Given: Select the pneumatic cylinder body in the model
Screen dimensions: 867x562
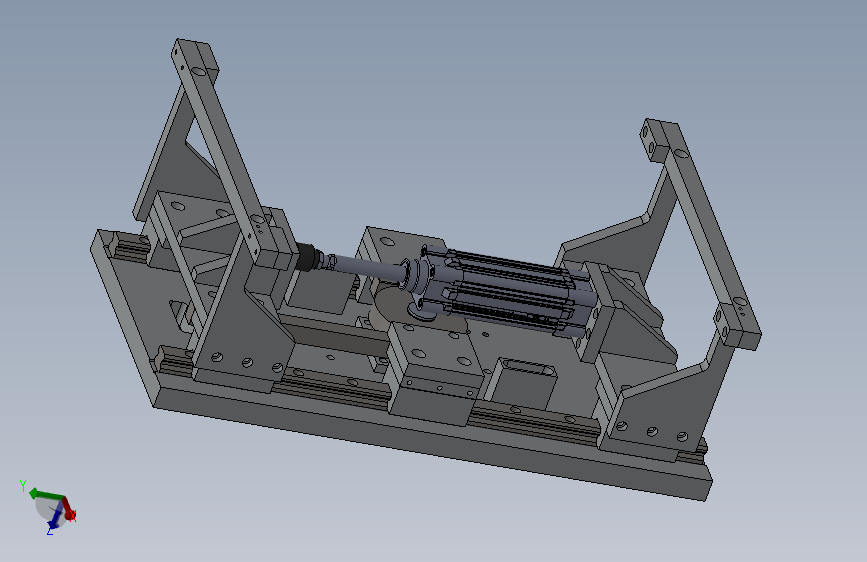Looking at the screenshot, I should 509,290.
